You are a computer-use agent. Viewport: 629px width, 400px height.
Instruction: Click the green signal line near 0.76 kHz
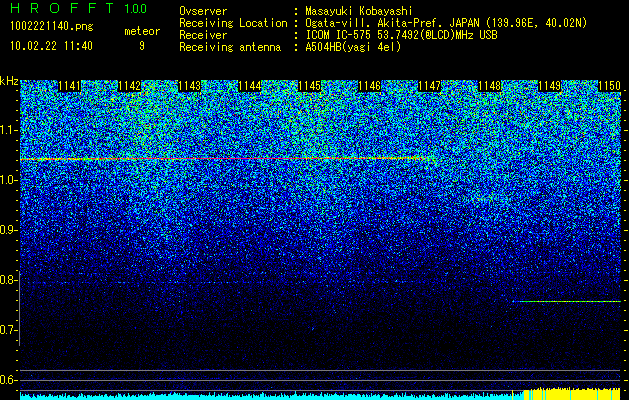pos(566,301)
